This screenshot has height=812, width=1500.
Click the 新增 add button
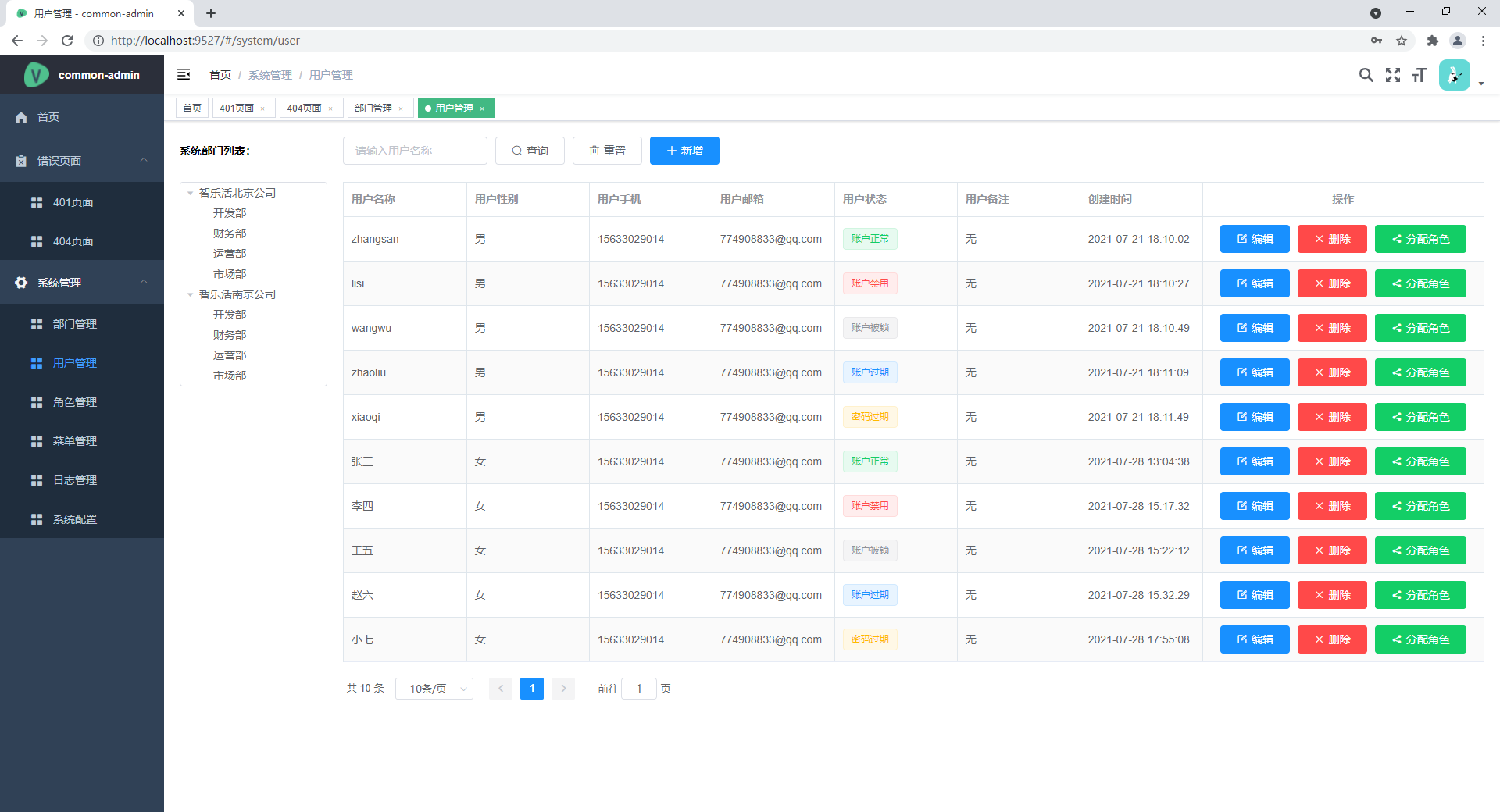click(x=684, y=151)
